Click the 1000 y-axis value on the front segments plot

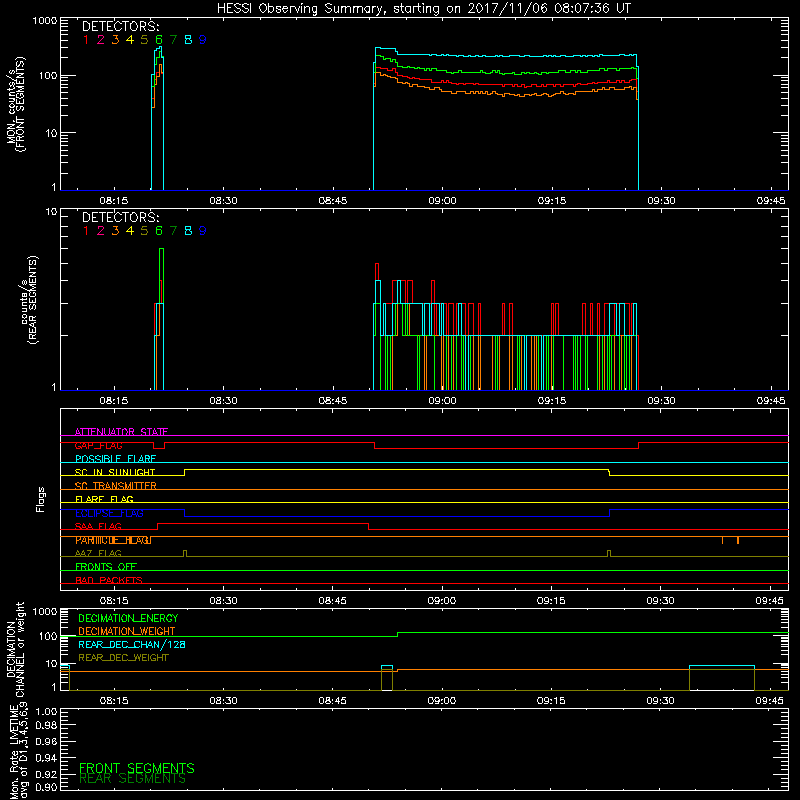coord(45,21)
